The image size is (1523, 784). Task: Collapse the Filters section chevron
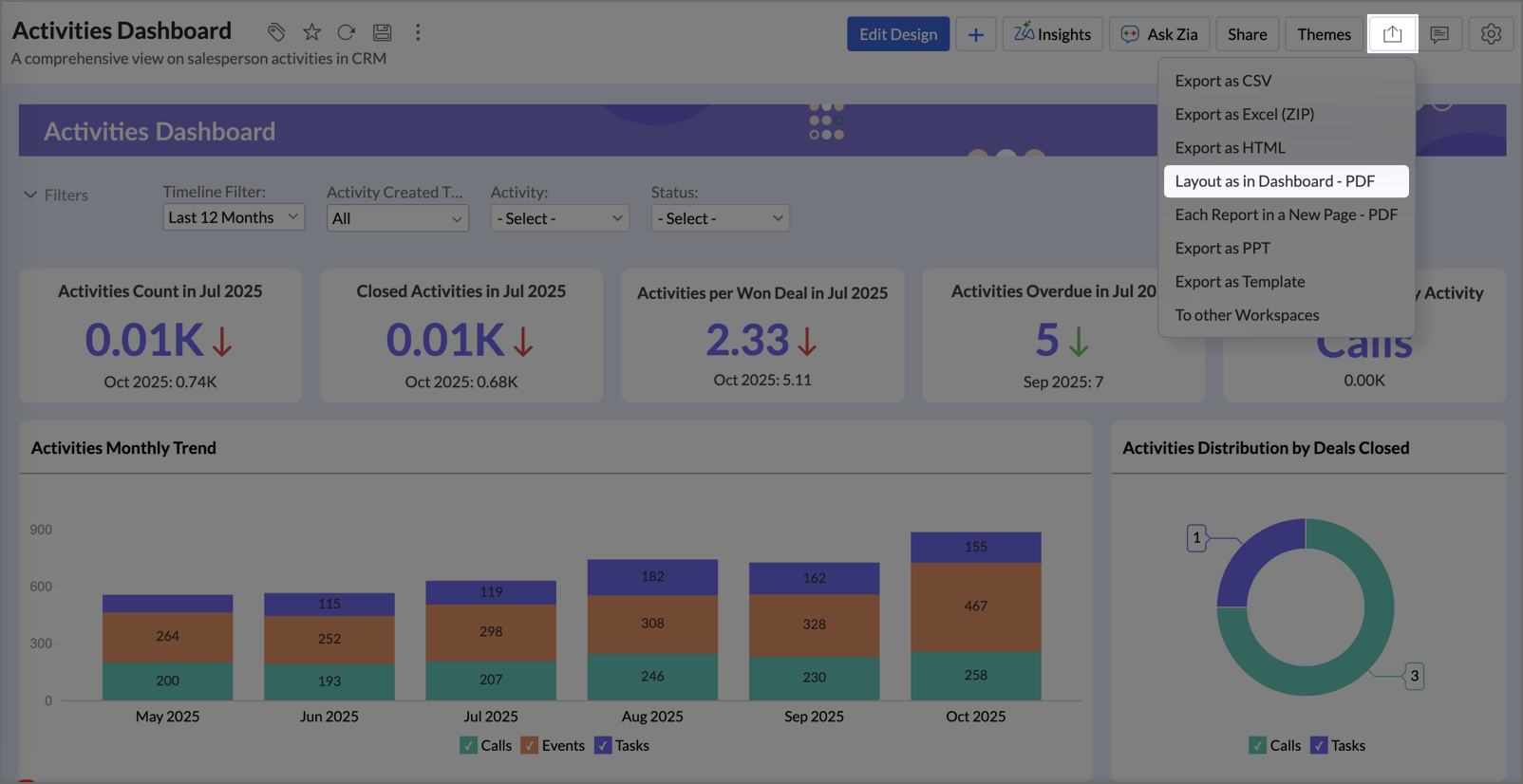click(30, 195)
